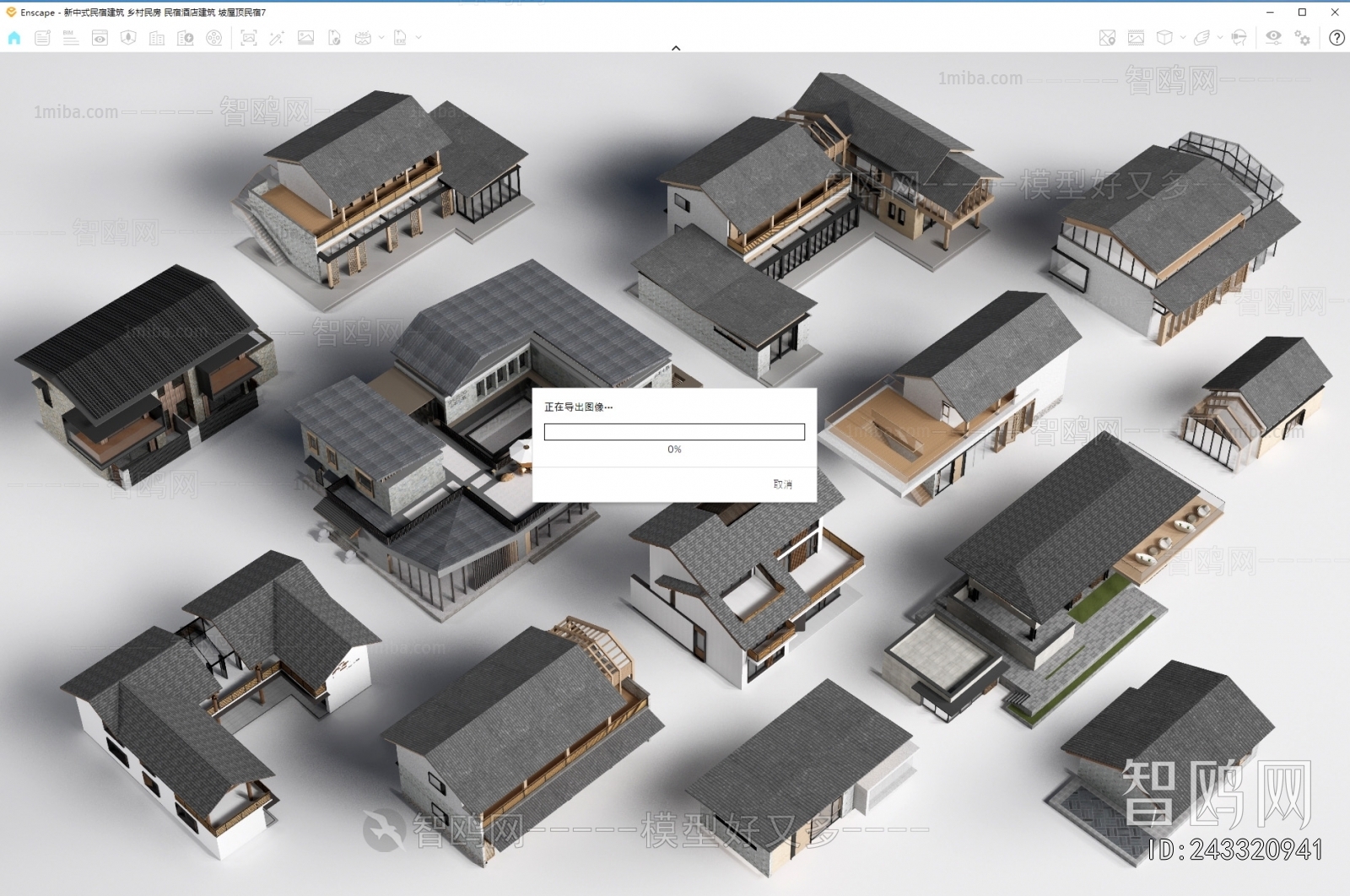Image resolution: width=1350 pixels, height=896 pixels.
Task: Toggle favorite views with the feedback icon
Action: pyautogui.click(x=42, y=37)
